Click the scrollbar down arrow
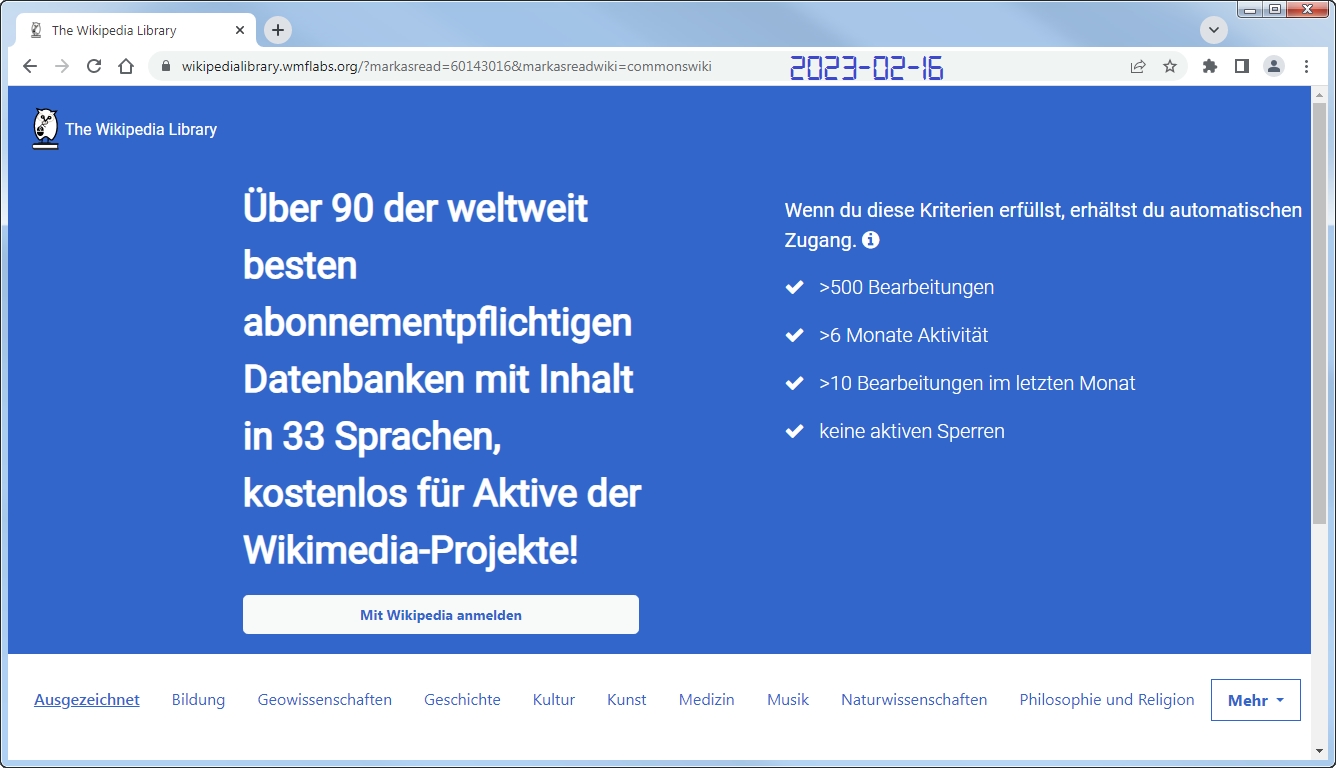Viewport: 1336px width, 768px height. click(x=1320, y=750)
